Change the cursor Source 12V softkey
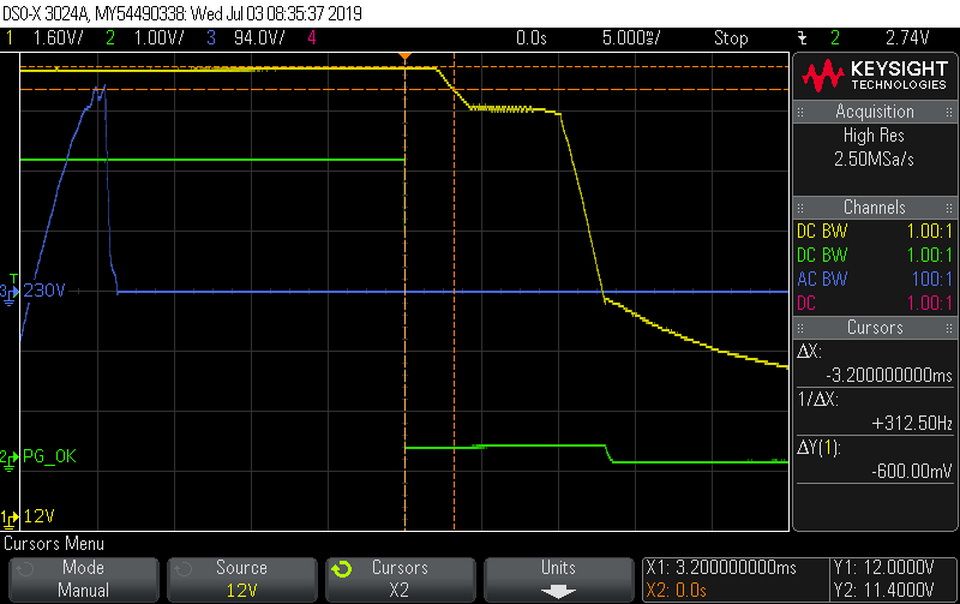The height and width of the screenshot is (604, 960). (x=242, y=579)
